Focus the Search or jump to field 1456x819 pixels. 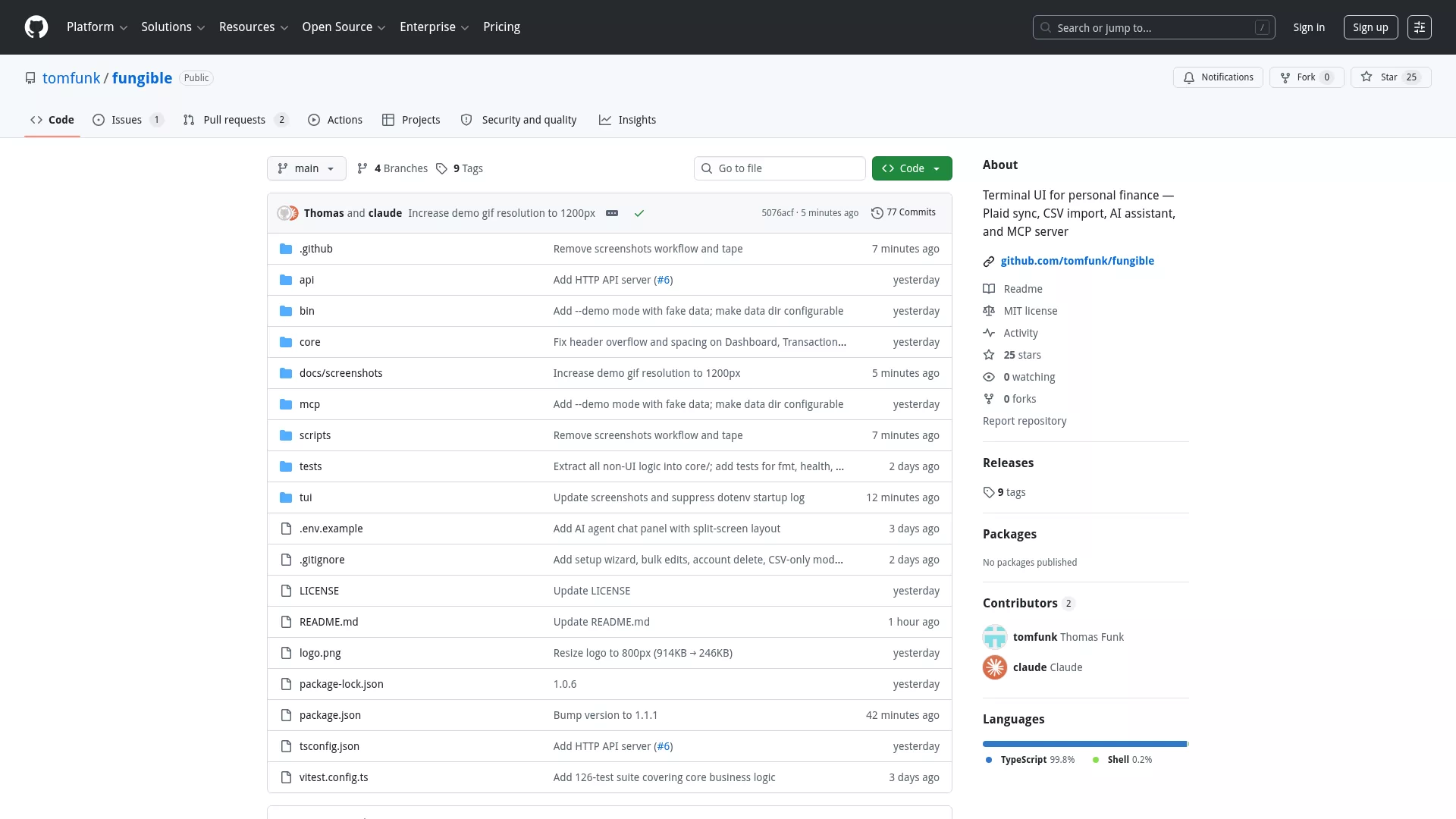point(1153,27)
